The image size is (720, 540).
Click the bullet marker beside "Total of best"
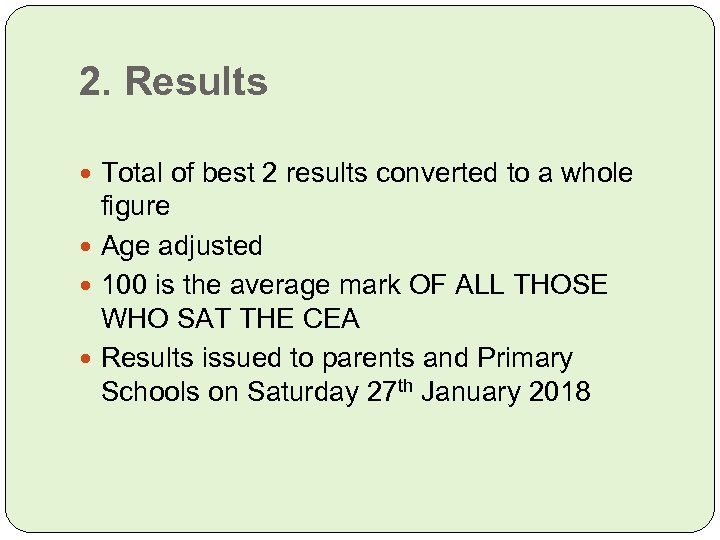point(90,174)
